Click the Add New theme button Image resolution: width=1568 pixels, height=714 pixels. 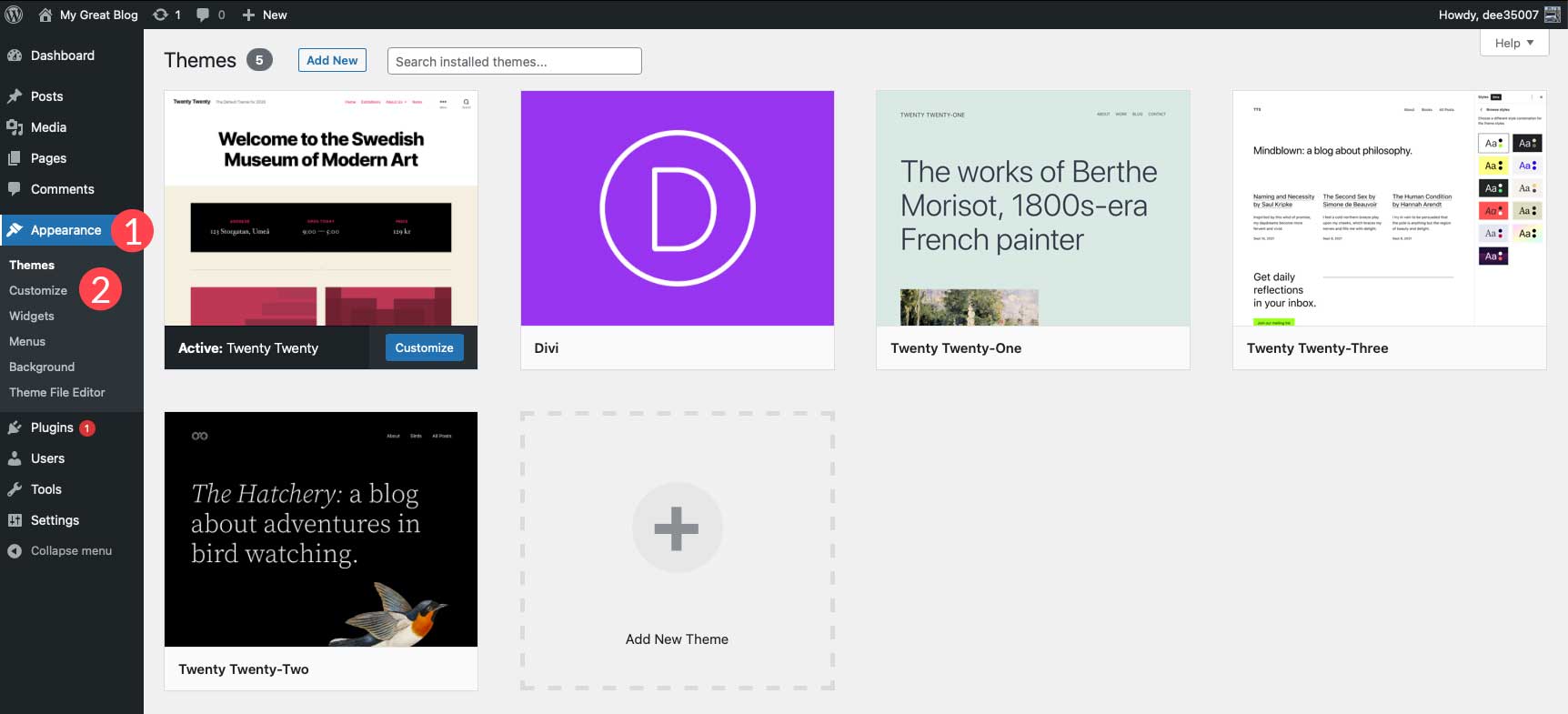tap(332, 60)
